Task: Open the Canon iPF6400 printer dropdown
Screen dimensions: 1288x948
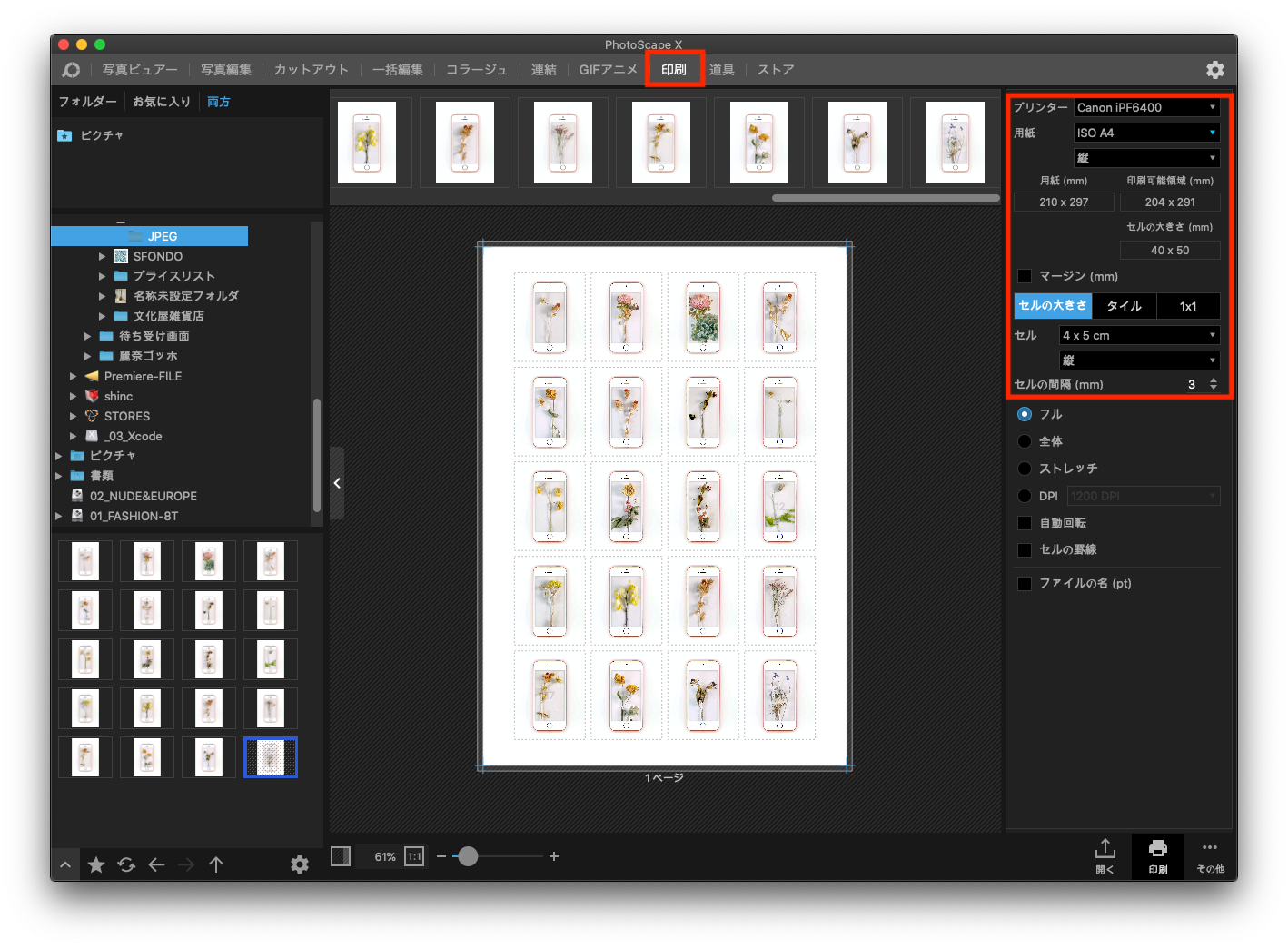Action: [1146, 107]
